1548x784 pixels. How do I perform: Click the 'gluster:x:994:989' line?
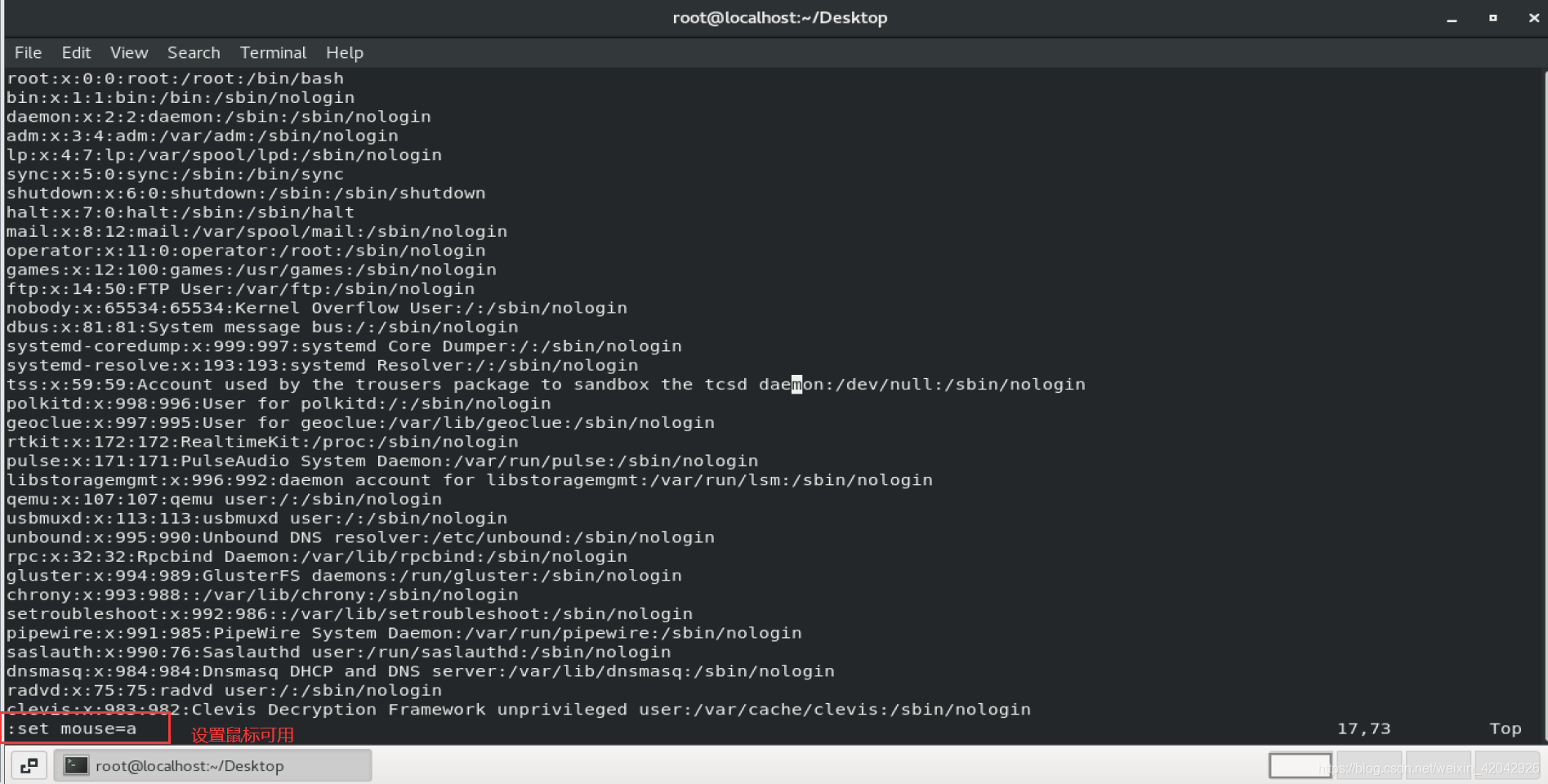tap(344, 577)
